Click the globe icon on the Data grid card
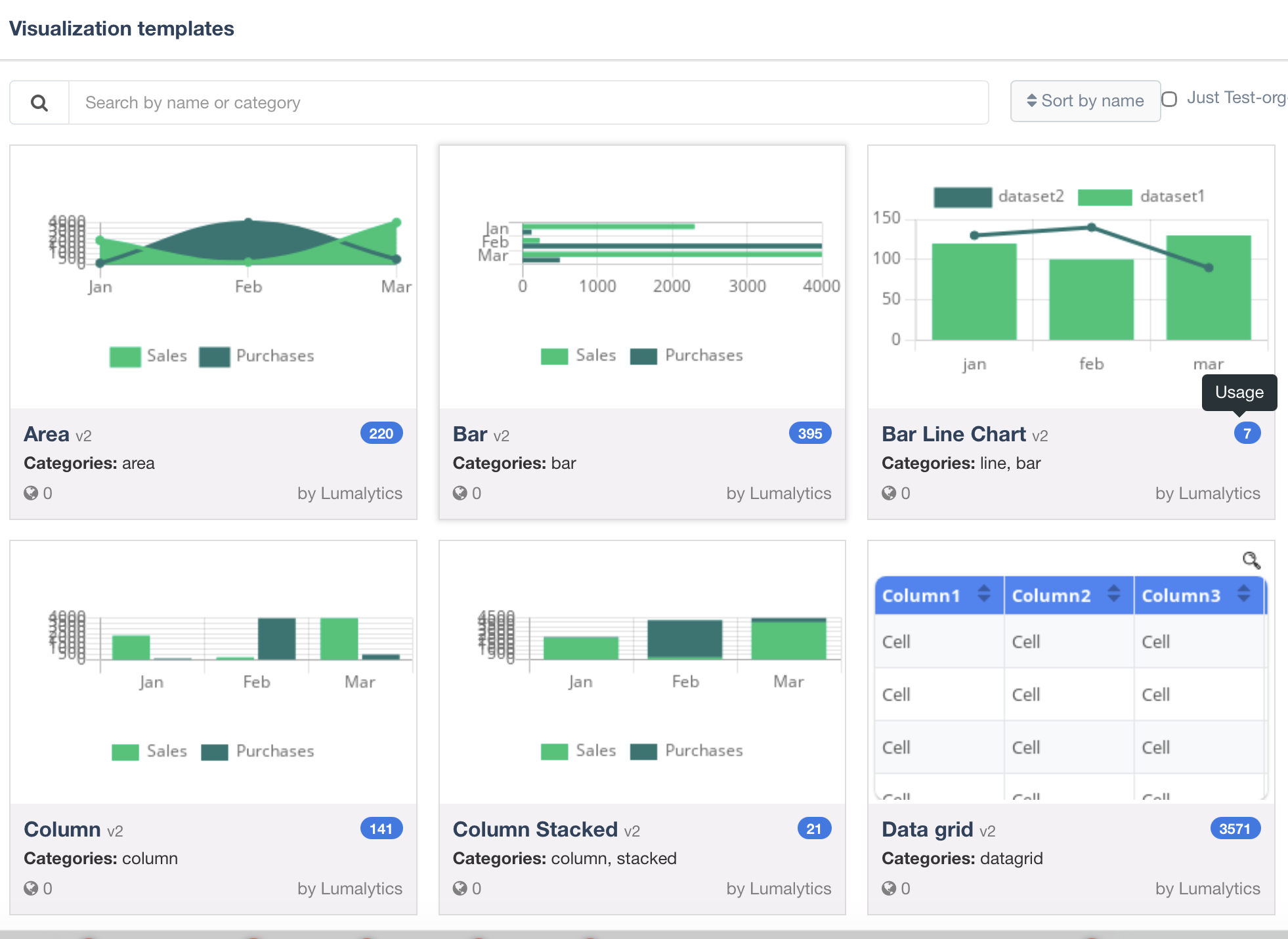The width and height of the screenshot is (1288, 939). pos(889,888)
